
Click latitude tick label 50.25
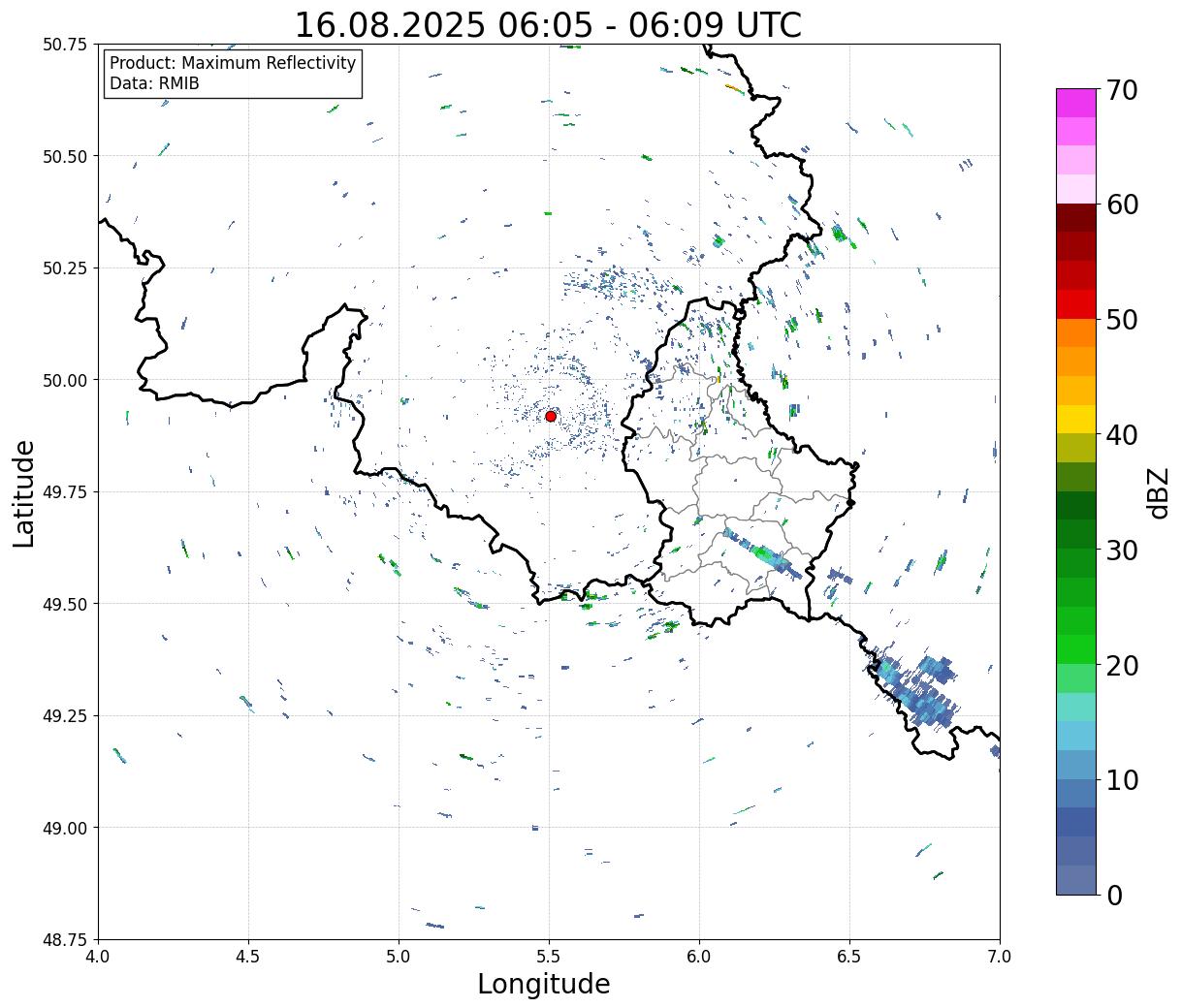[x=65, y=268]
